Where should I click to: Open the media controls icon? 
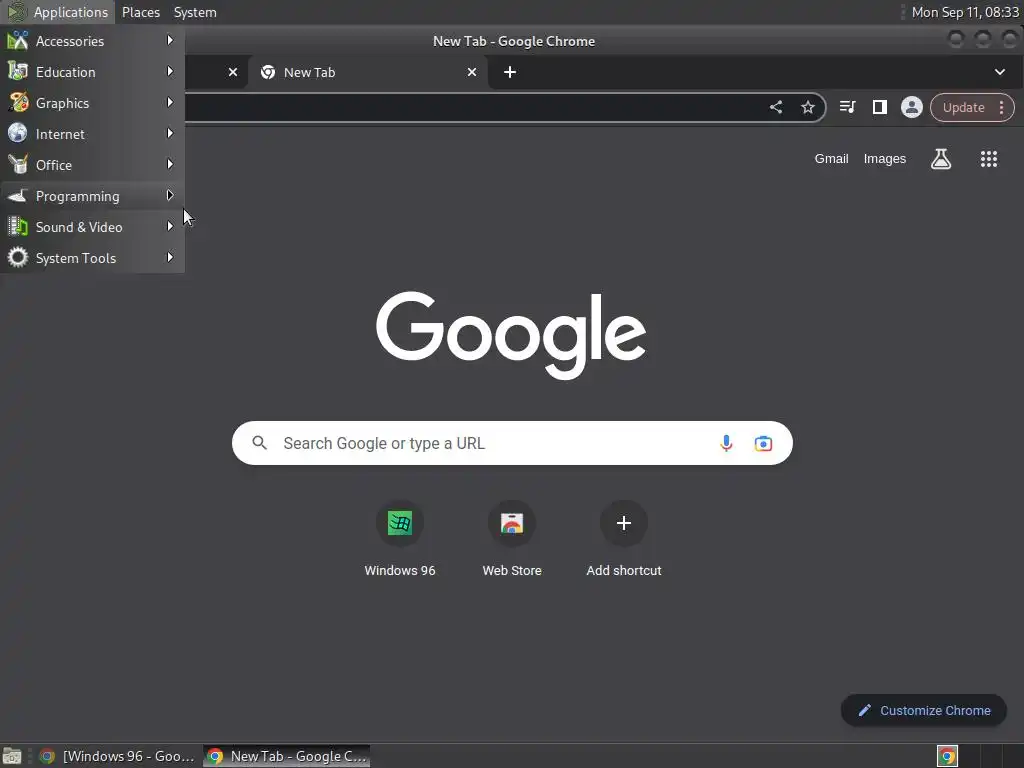tap(848, 107)
